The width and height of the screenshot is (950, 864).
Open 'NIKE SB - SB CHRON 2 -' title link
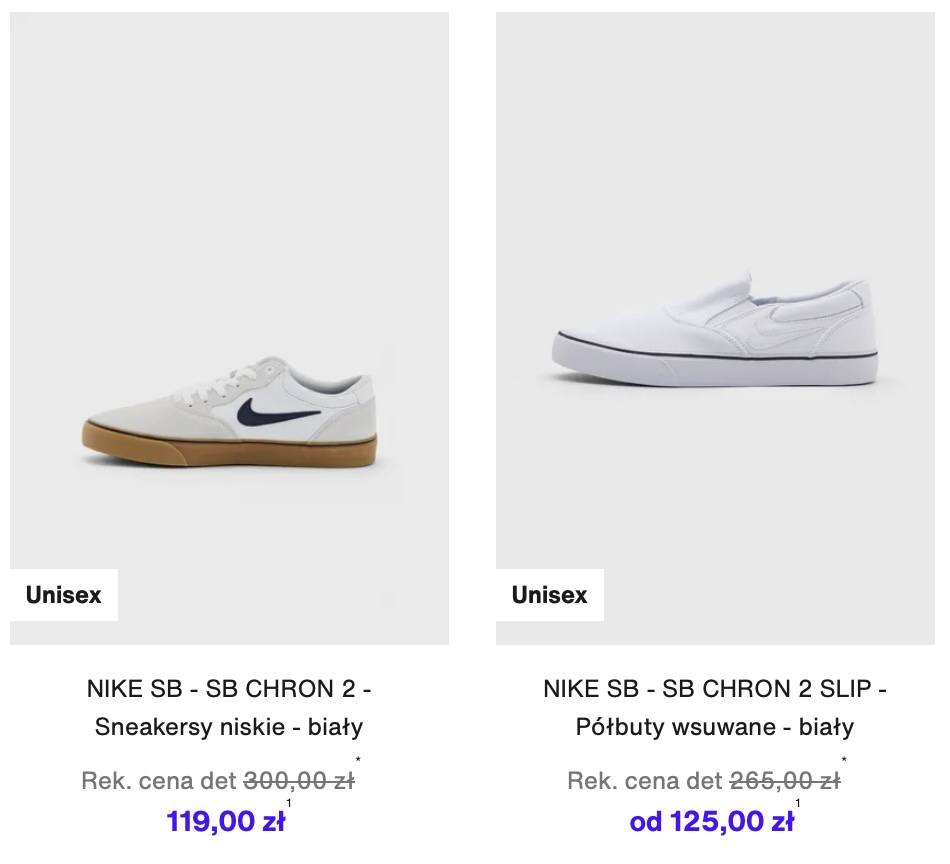point(229,689)
